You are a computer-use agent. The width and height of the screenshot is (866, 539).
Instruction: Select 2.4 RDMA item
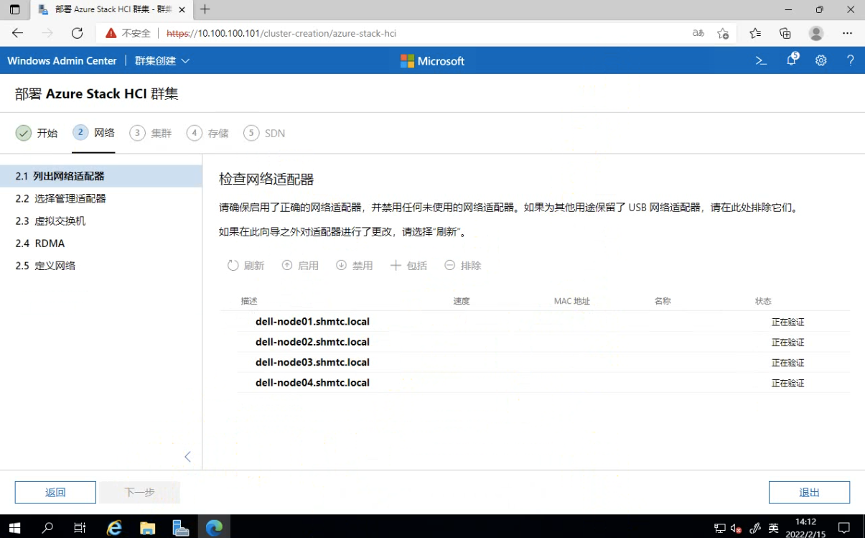101,244
